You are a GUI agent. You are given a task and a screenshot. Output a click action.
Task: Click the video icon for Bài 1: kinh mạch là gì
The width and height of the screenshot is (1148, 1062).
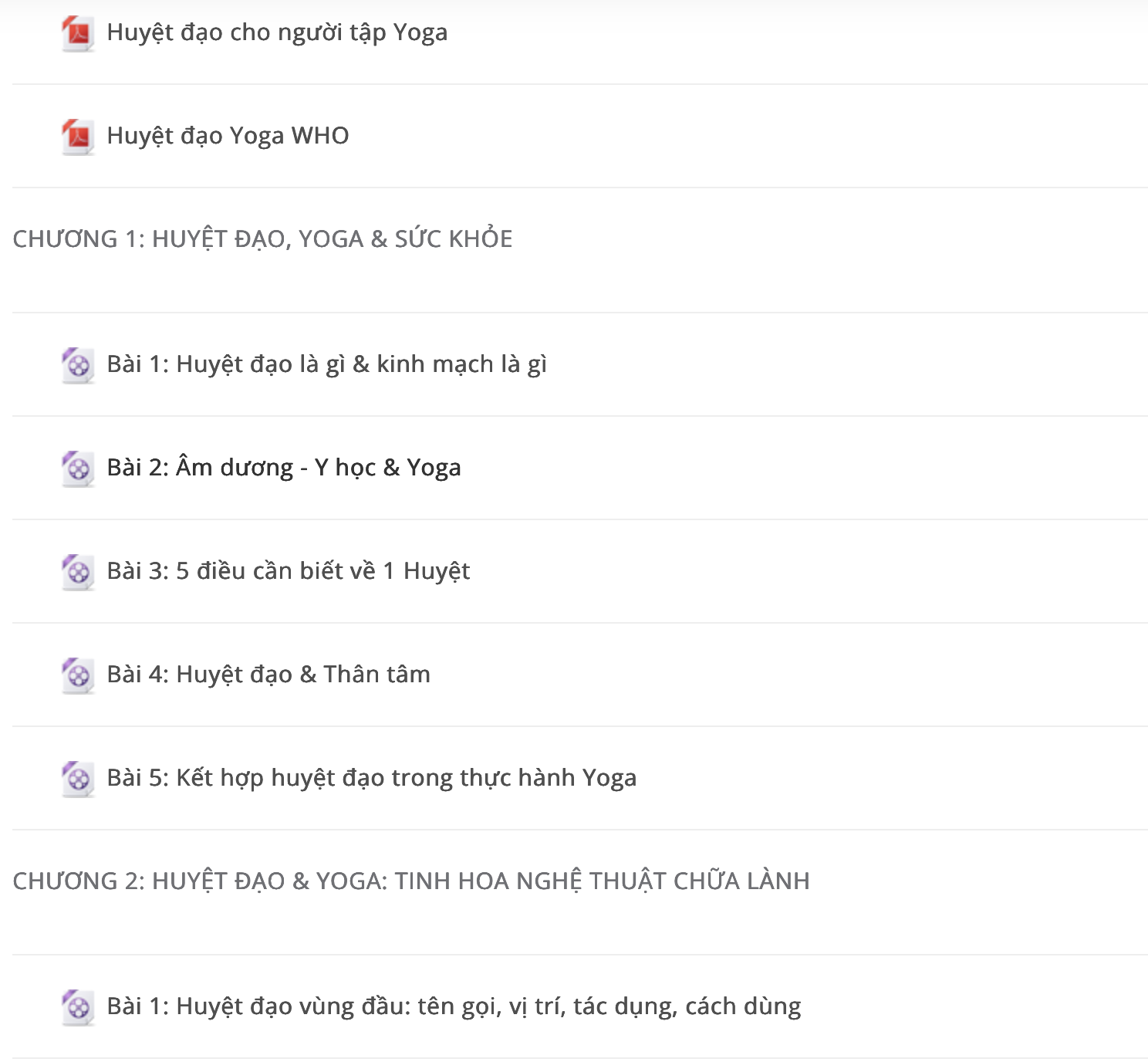[x=78, y=365]
